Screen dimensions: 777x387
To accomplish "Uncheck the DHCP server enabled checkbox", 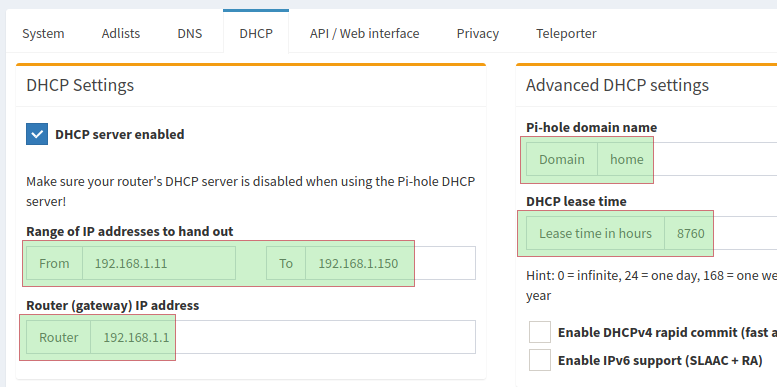I will tap(37, 134).
